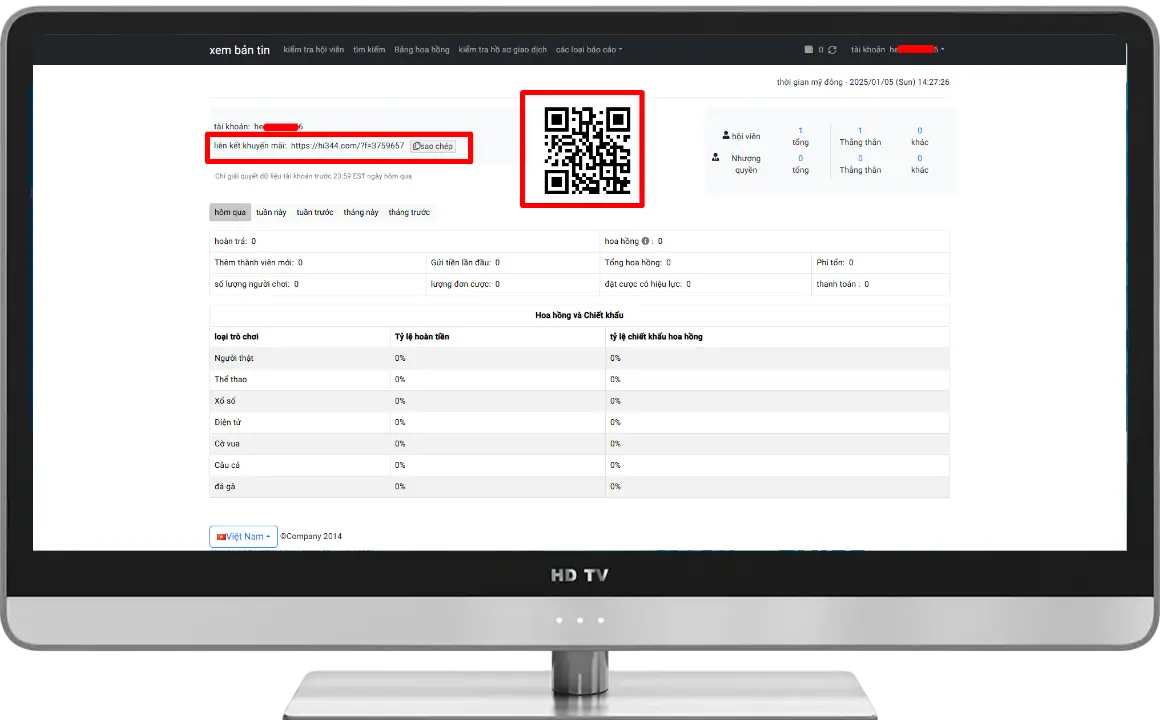Click Thêm thành viên mới: 0 cell

(x=317, y=263)
